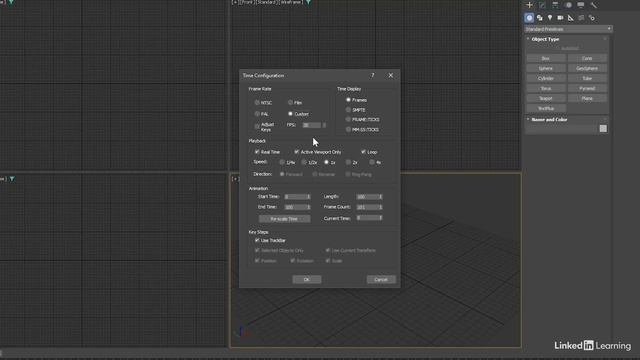
Task: Click the Re-scale Time button
Action: [x=284, y=219]
